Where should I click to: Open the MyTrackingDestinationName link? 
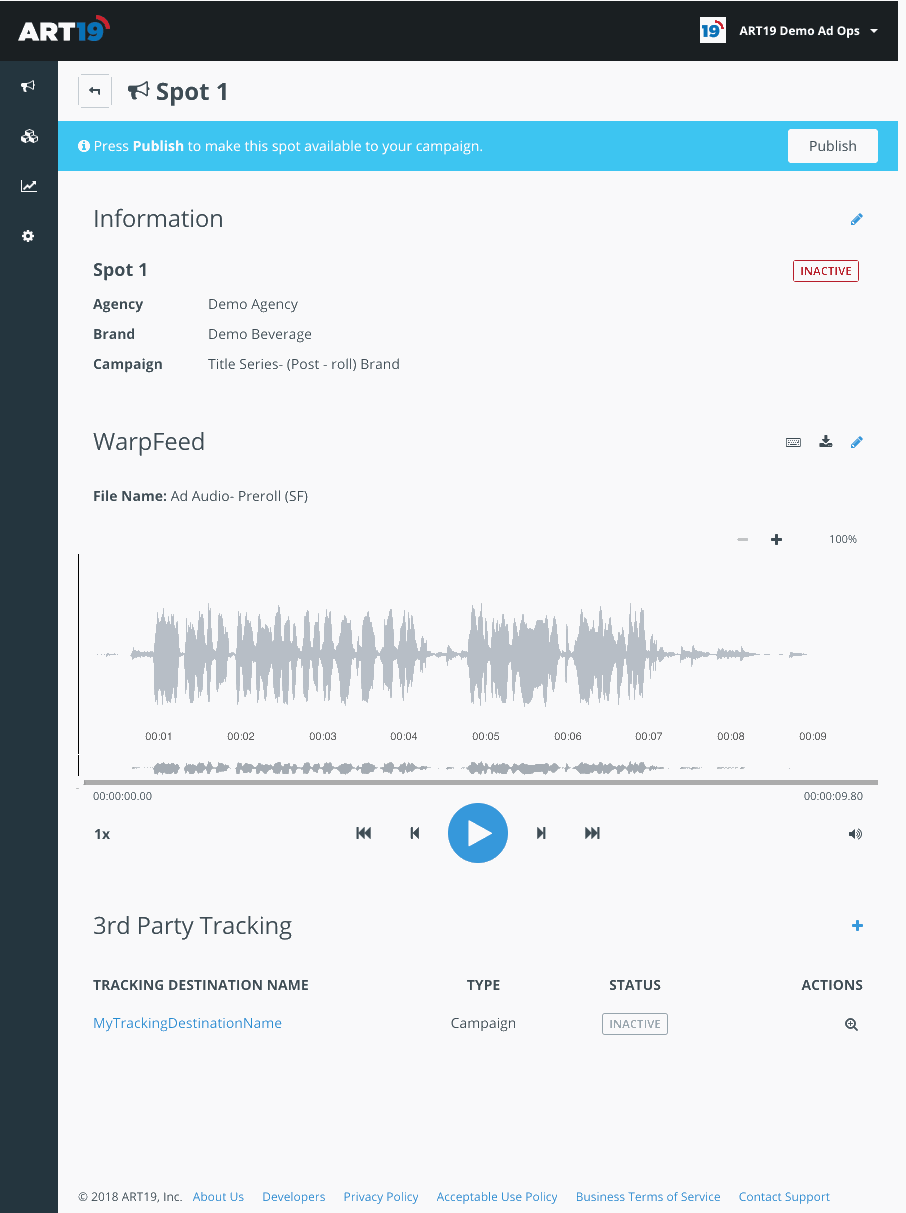[187, 1023]
